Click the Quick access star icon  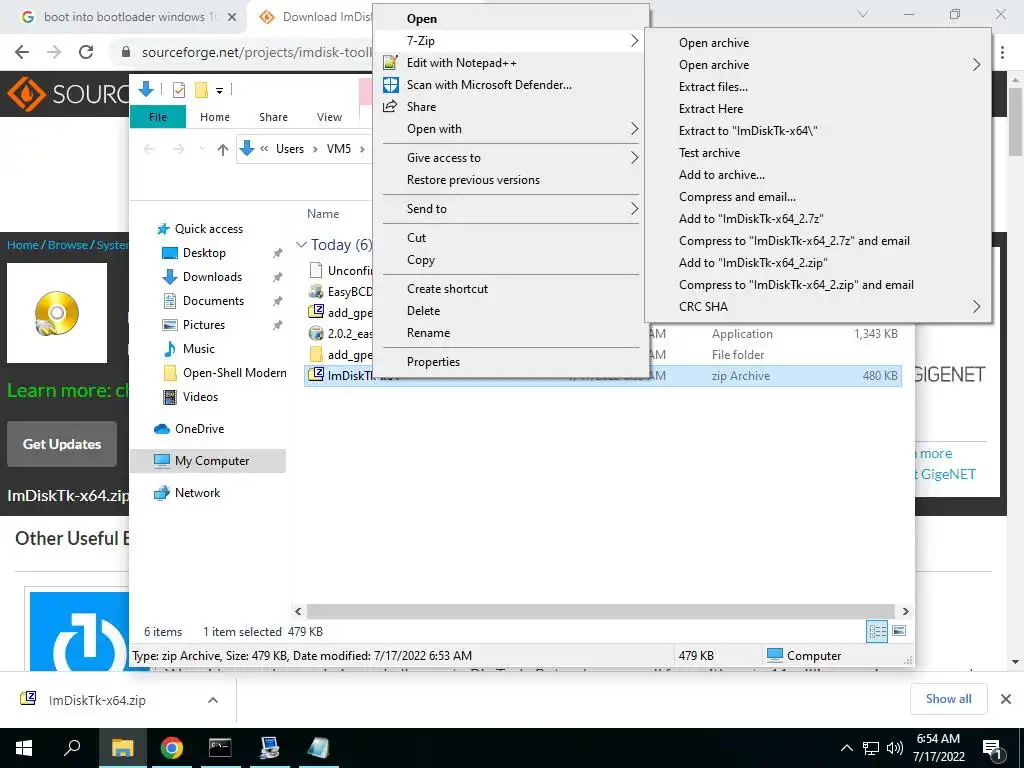pos(163,229)
